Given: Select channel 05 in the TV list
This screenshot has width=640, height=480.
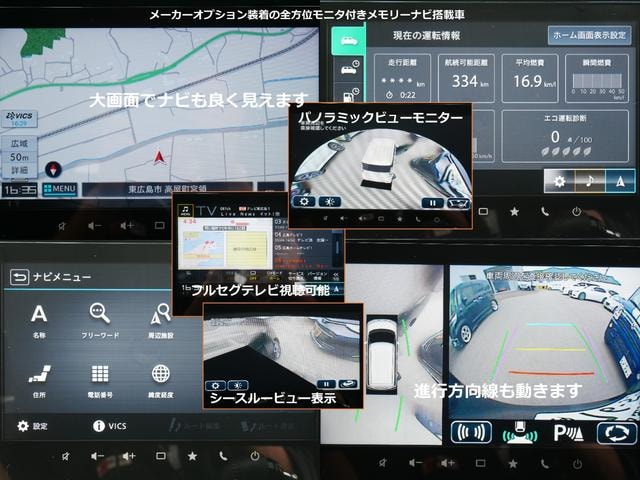Looking at the screenshot, I should tap(302, 249).
